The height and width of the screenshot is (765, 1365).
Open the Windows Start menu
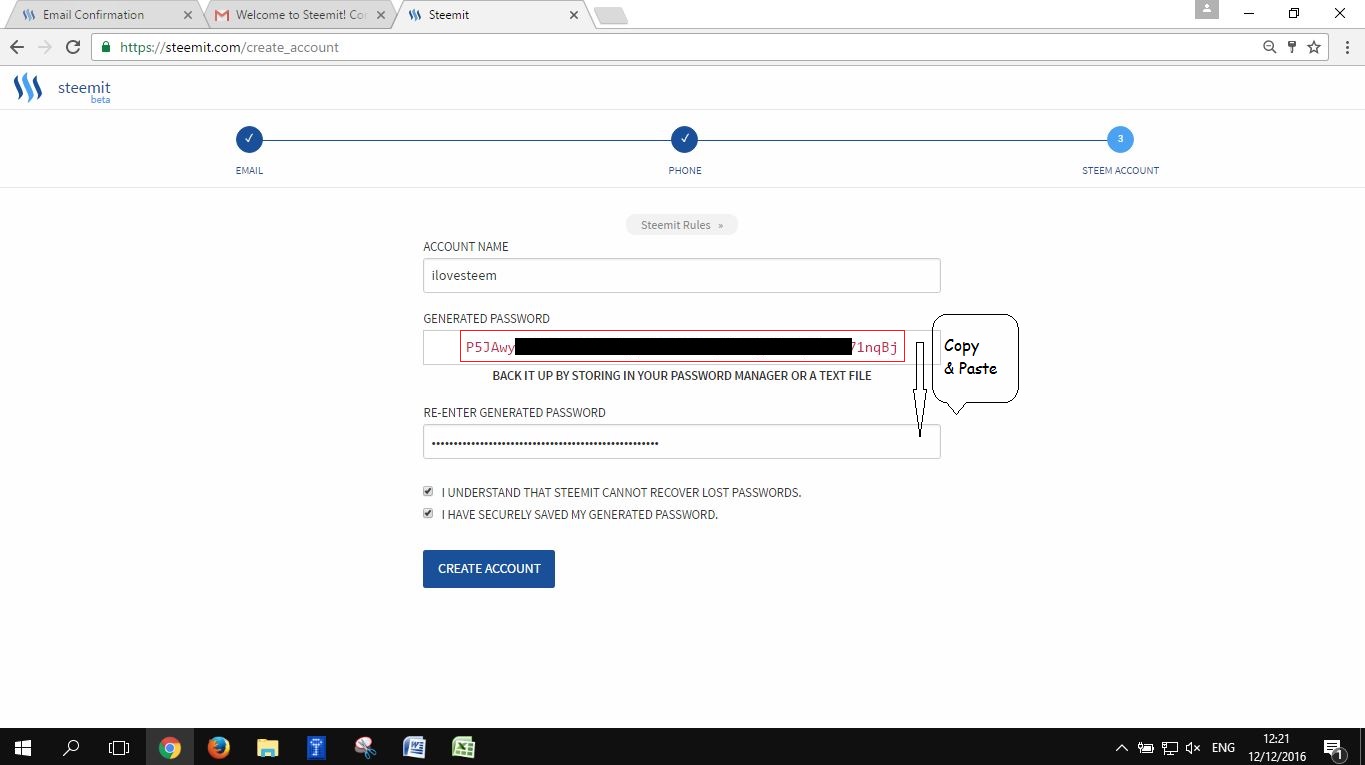coord(23,747)
